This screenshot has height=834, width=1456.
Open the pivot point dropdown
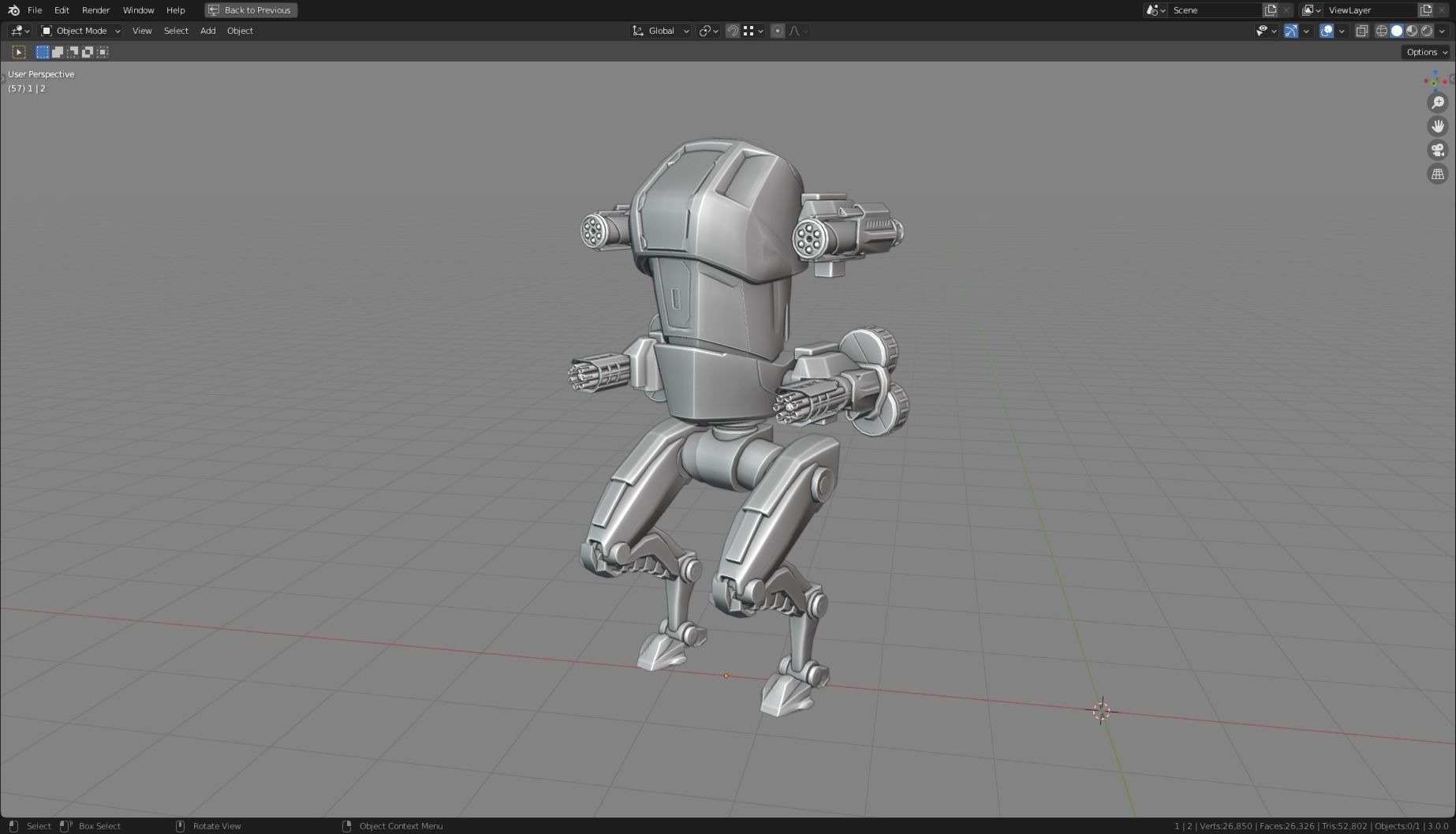[x=708, y=31]
